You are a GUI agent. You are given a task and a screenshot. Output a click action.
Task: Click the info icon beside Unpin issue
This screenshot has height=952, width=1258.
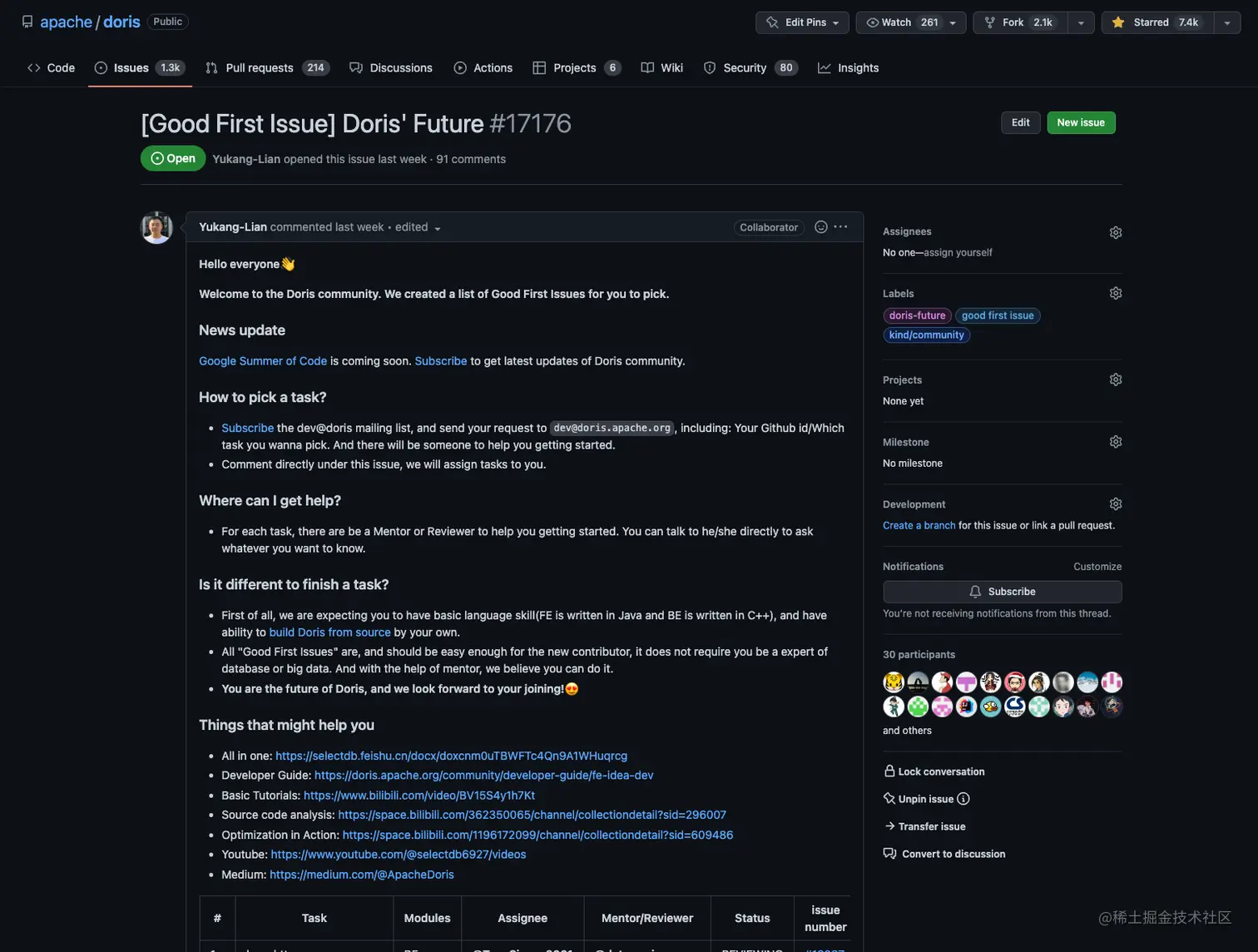pyautogui.click(x=963, y=799)
